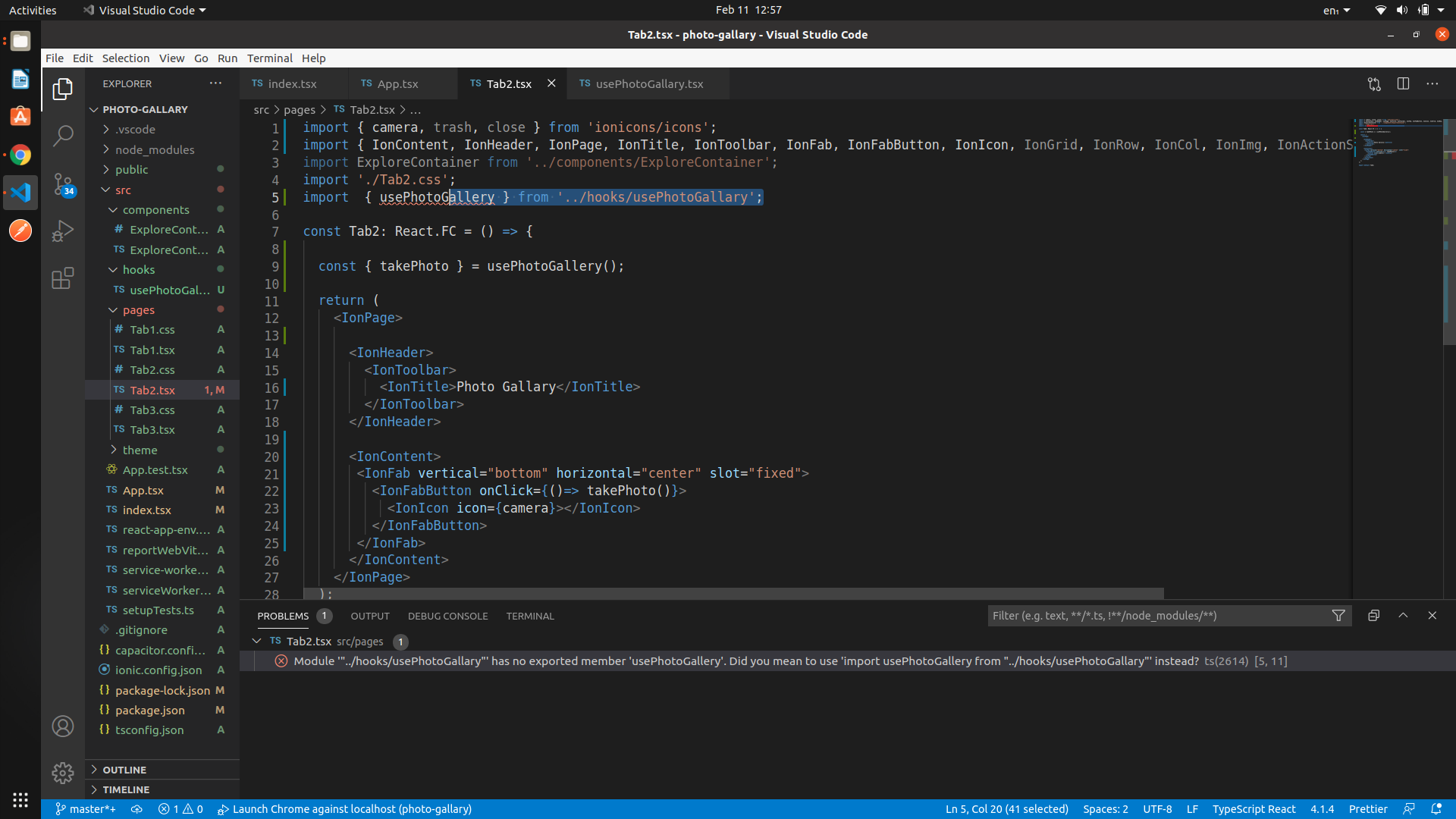Collapse Tab2.tsx problems group
The image size is (1456, 819).
click(x=256, y=642)
